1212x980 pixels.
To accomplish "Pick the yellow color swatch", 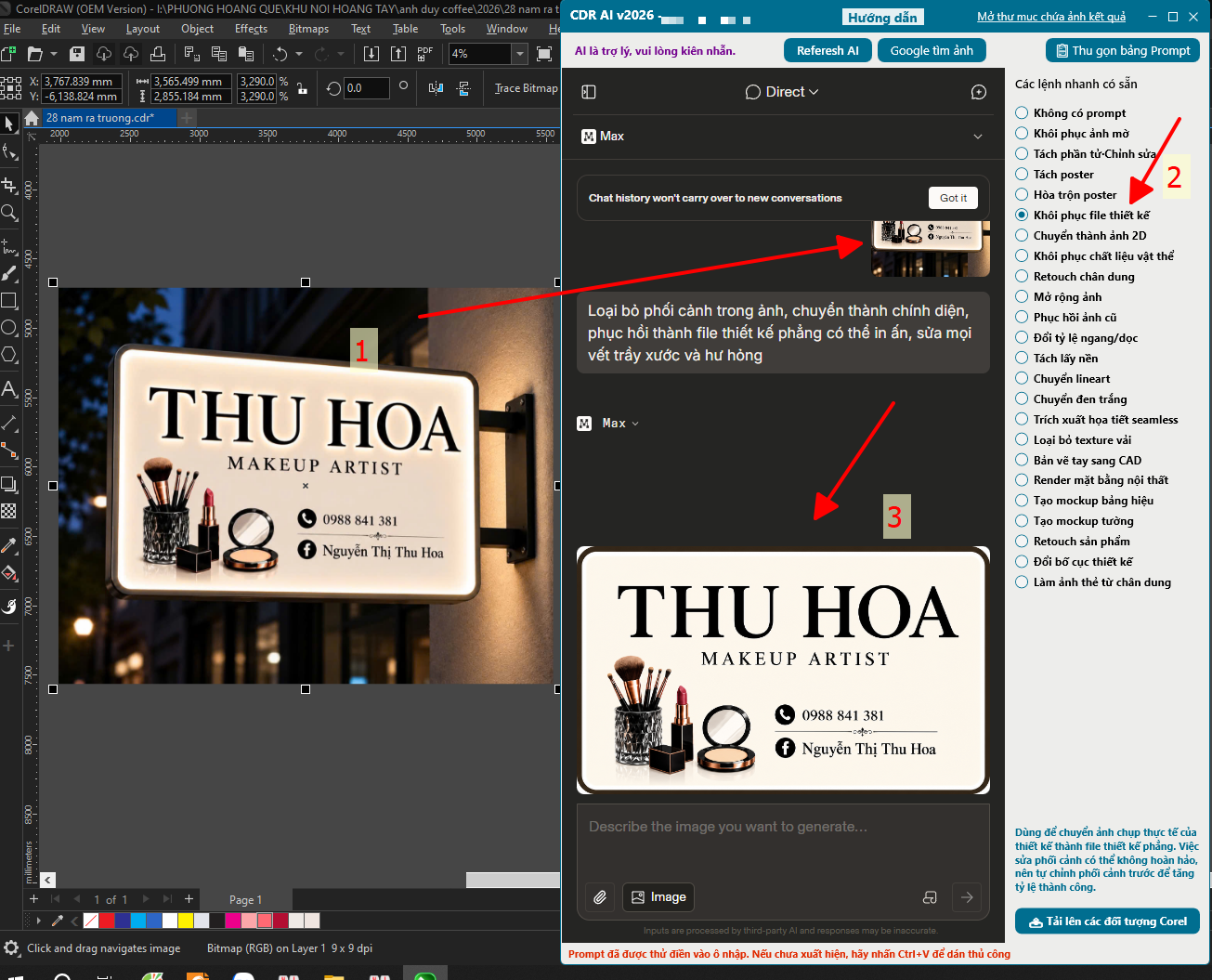I will [x=186, y=921].
